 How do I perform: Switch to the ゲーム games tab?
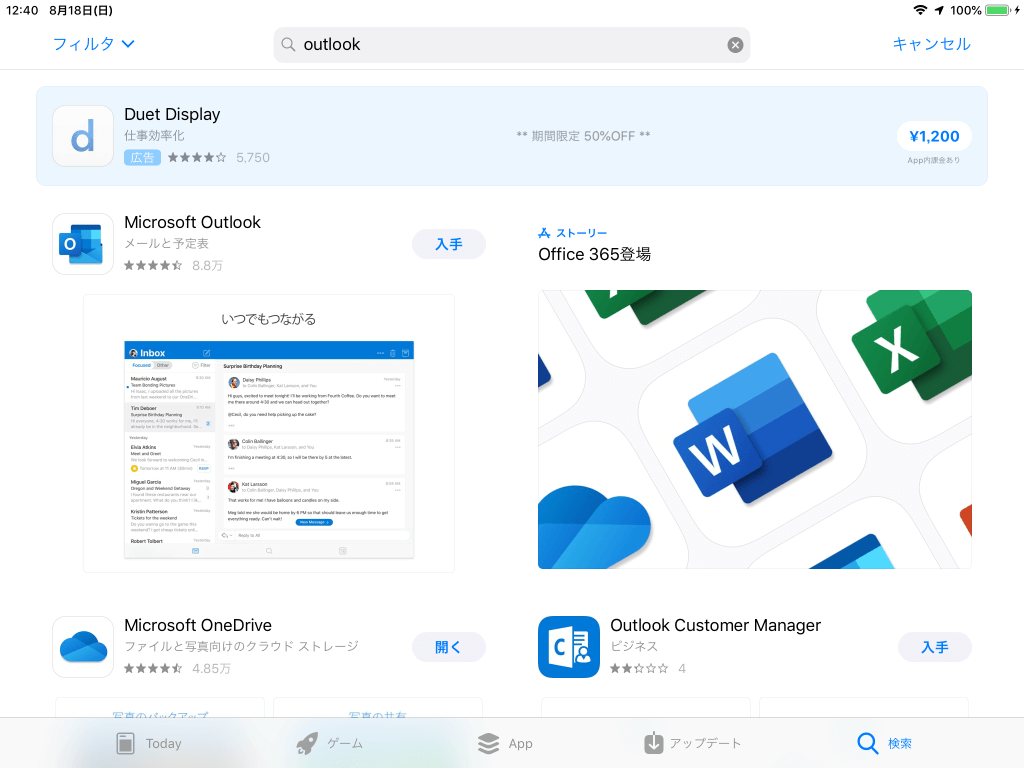tap(329, 743)
